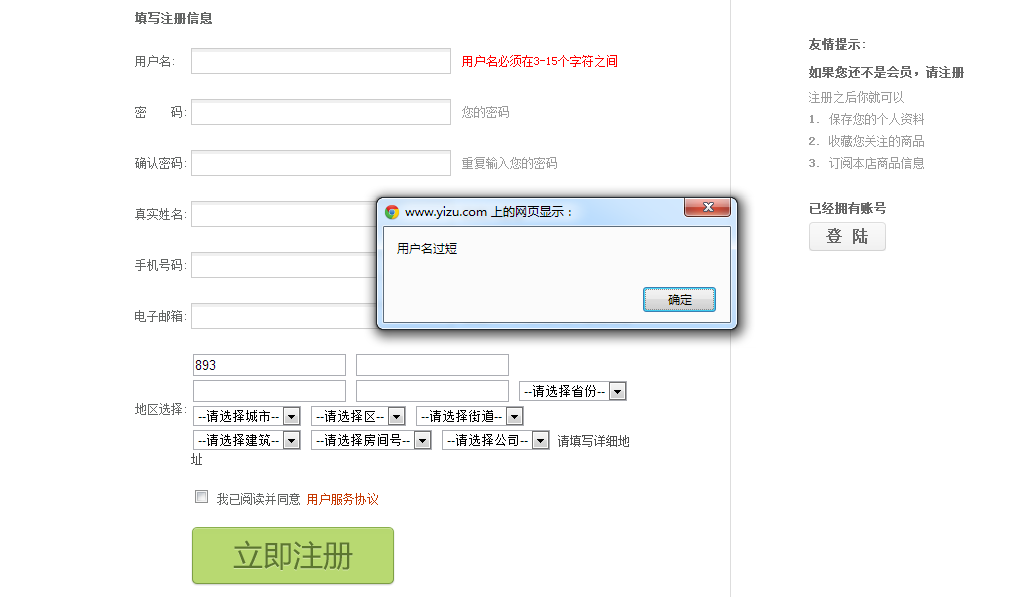Confirm the alert with the 确定 button
This screenshot has width=1030, height=597.
point(679,299)
